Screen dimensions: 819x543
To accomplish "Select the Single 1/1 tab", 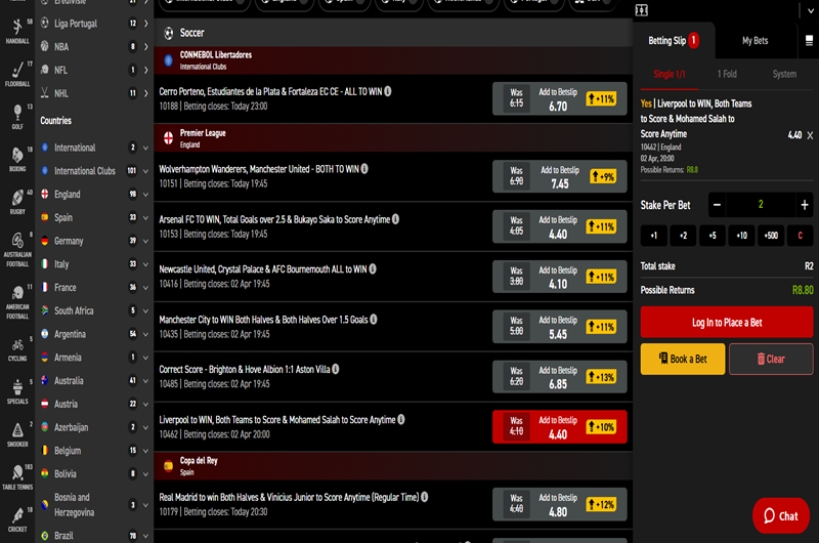I will click(669, 74).
